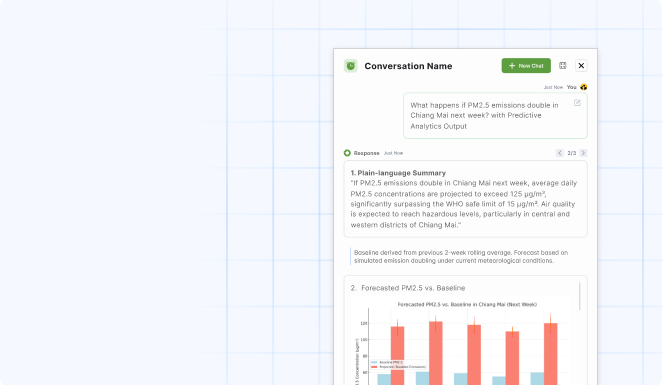
Task: Click the tallest red projected bar
Action: pyautogui.click(x=436, y=353)
